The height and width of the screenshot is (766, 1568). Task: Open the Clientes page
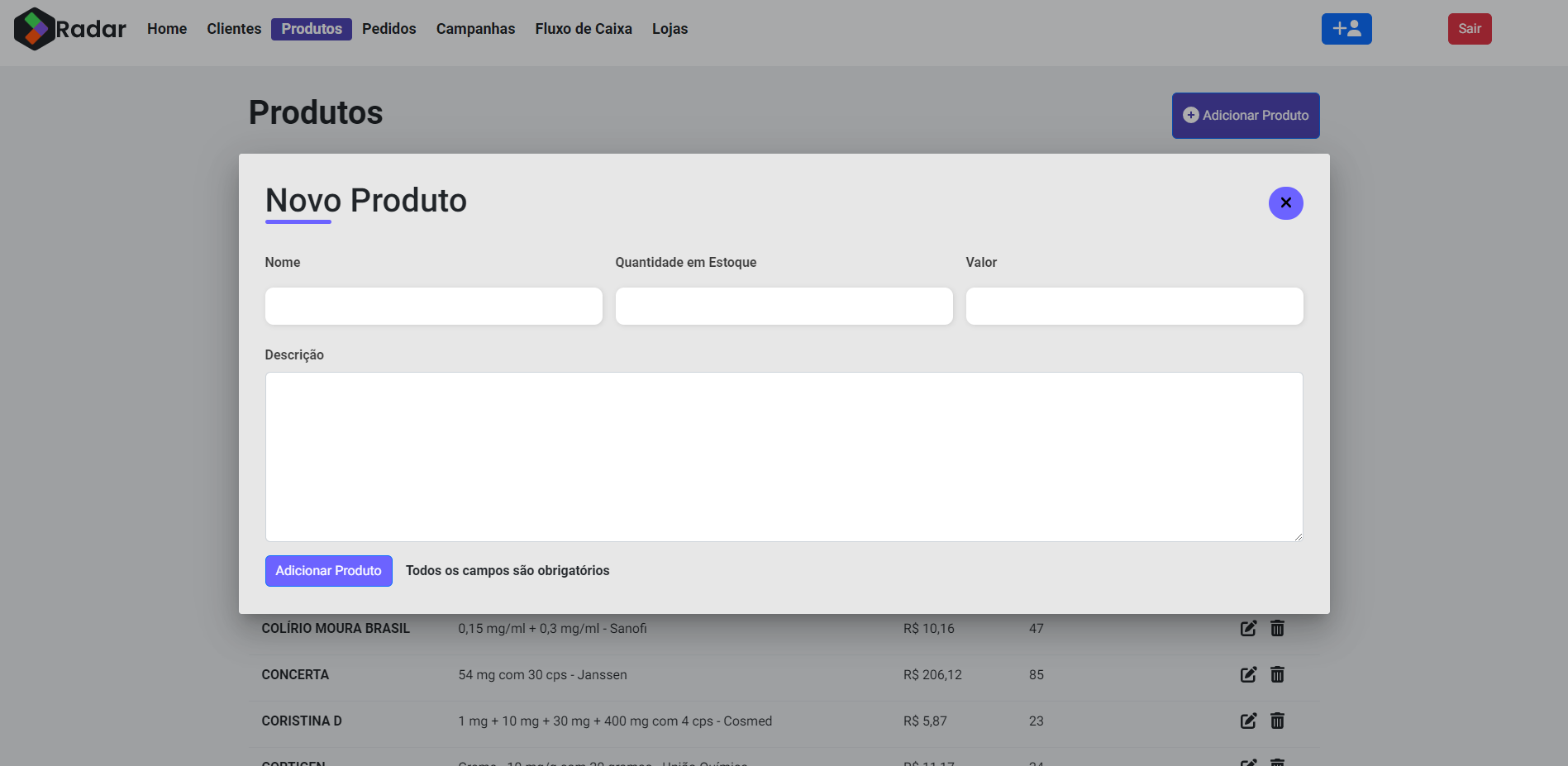[x=233, y=28]
